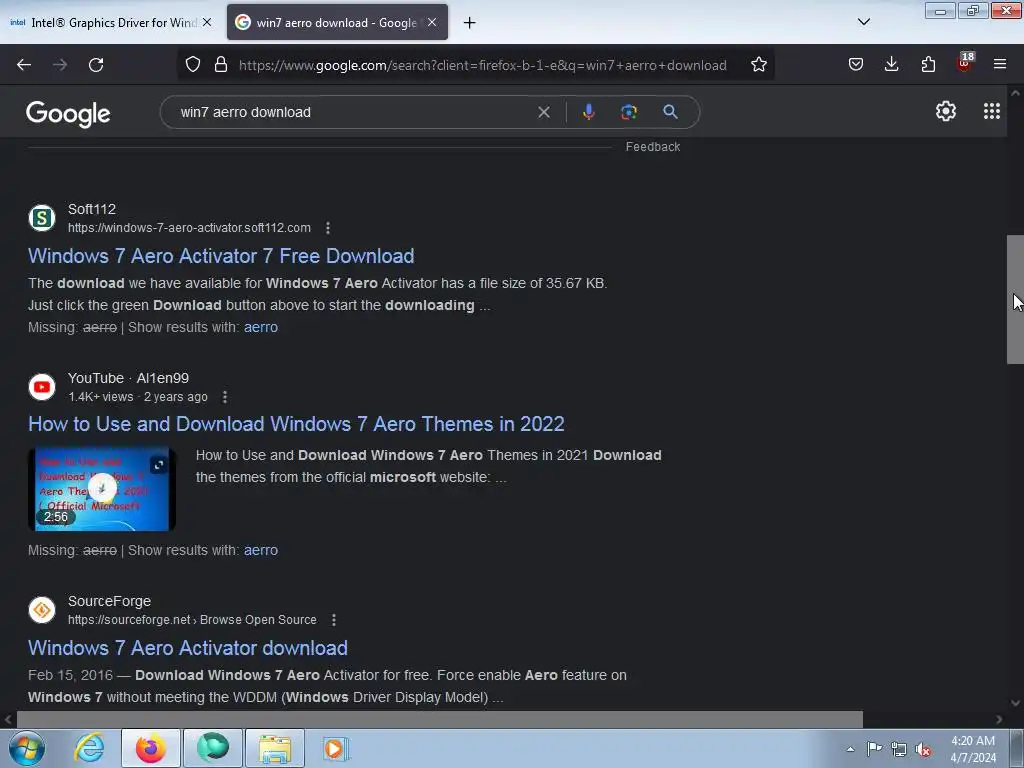
Task: Launch Internet Explorer from taskbar
Action: pyautogui.click(x=89, y=748)
